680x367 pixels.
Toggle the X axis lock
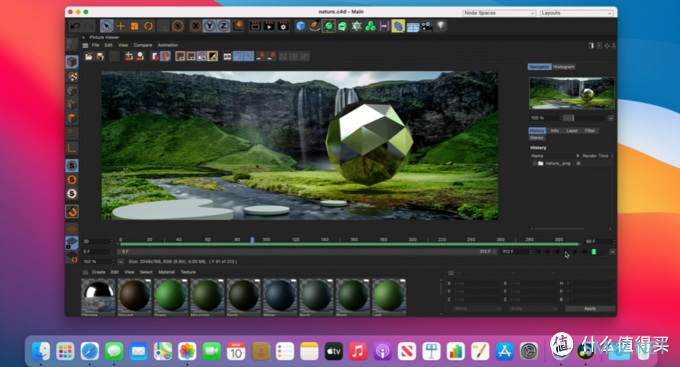coord(196,26)
